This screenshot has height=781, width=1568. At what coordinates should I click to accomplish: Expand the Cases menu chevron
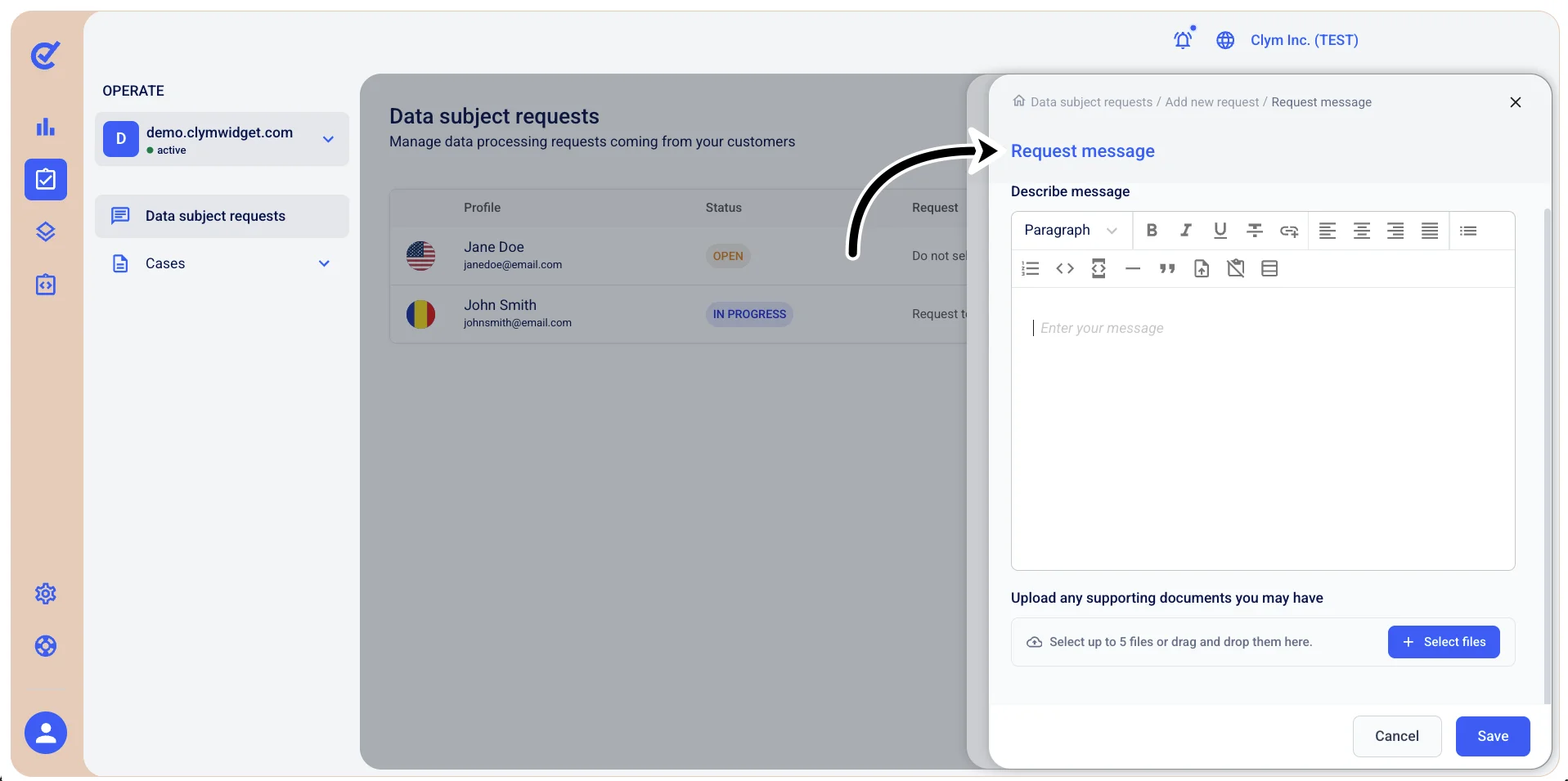tap(324, 263)
